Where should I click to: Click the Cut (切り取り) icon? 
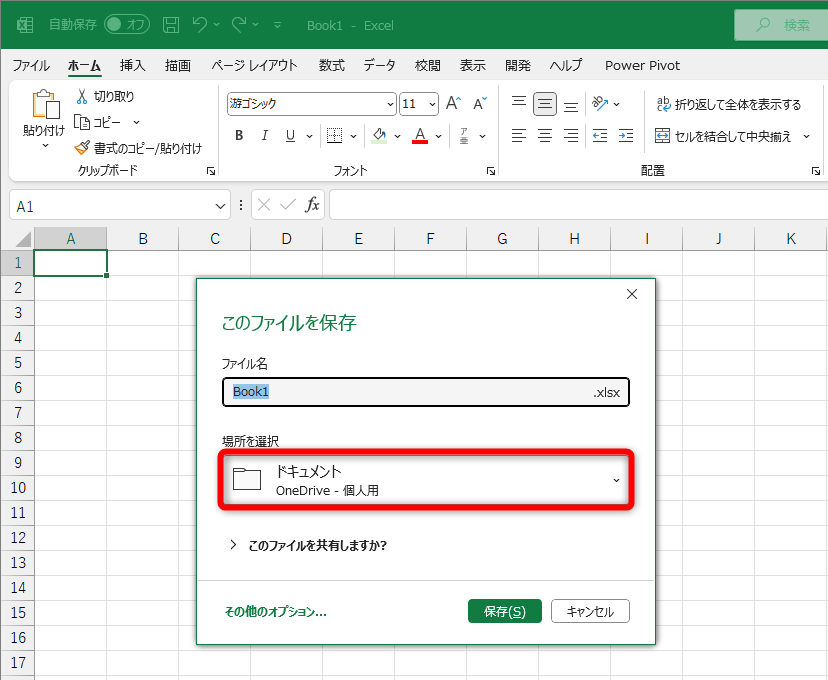point(84,99)
